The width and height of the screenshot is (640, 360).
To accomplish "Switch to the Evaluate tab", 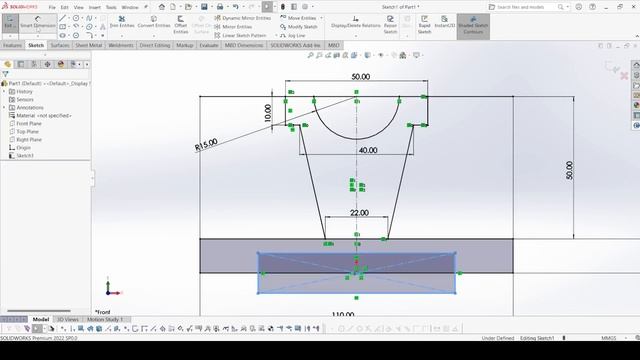I will tap(209, 45).
